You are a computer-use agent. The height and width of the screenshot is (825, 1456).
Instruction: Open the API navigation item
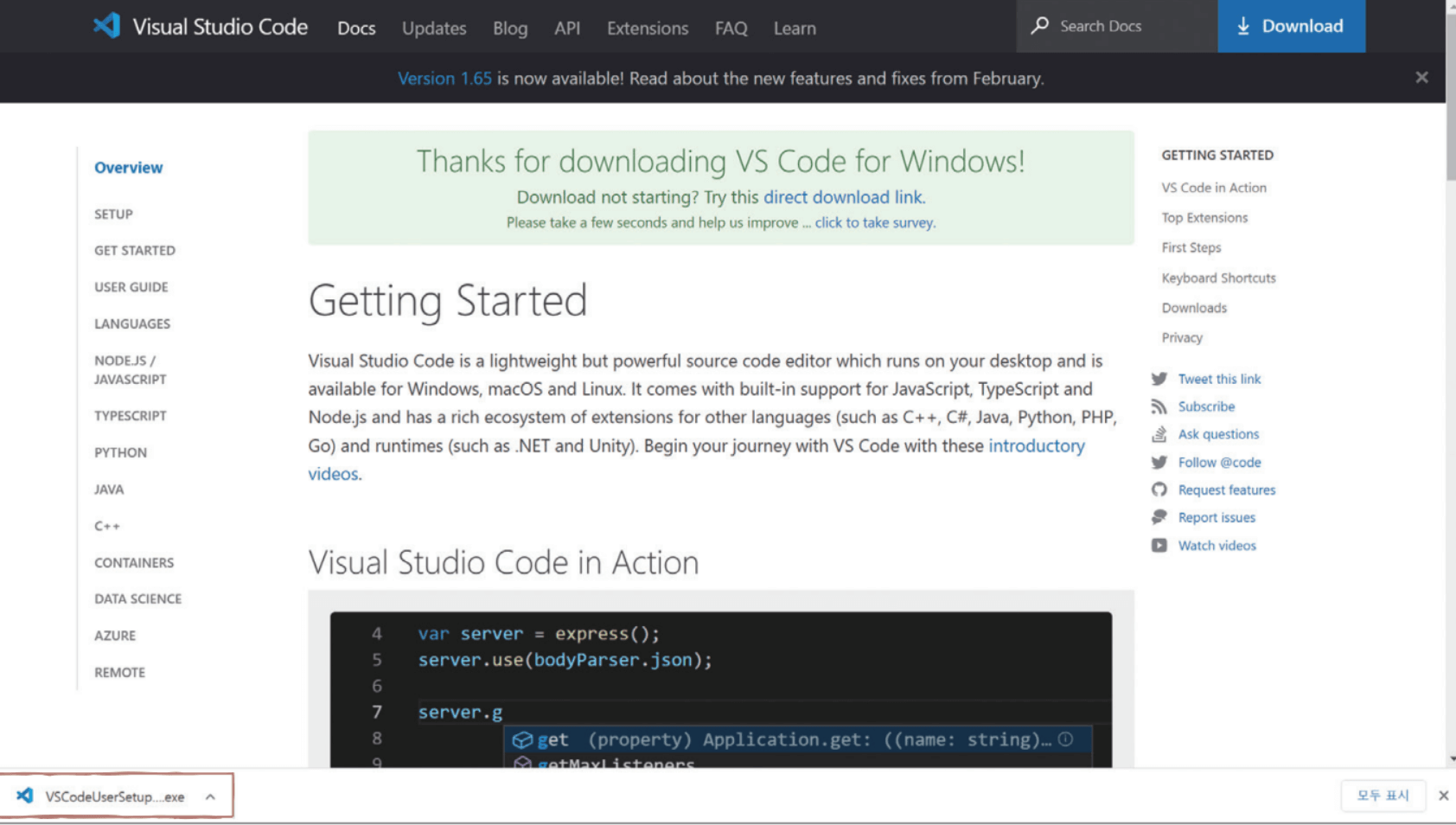[x=567, y=28]
